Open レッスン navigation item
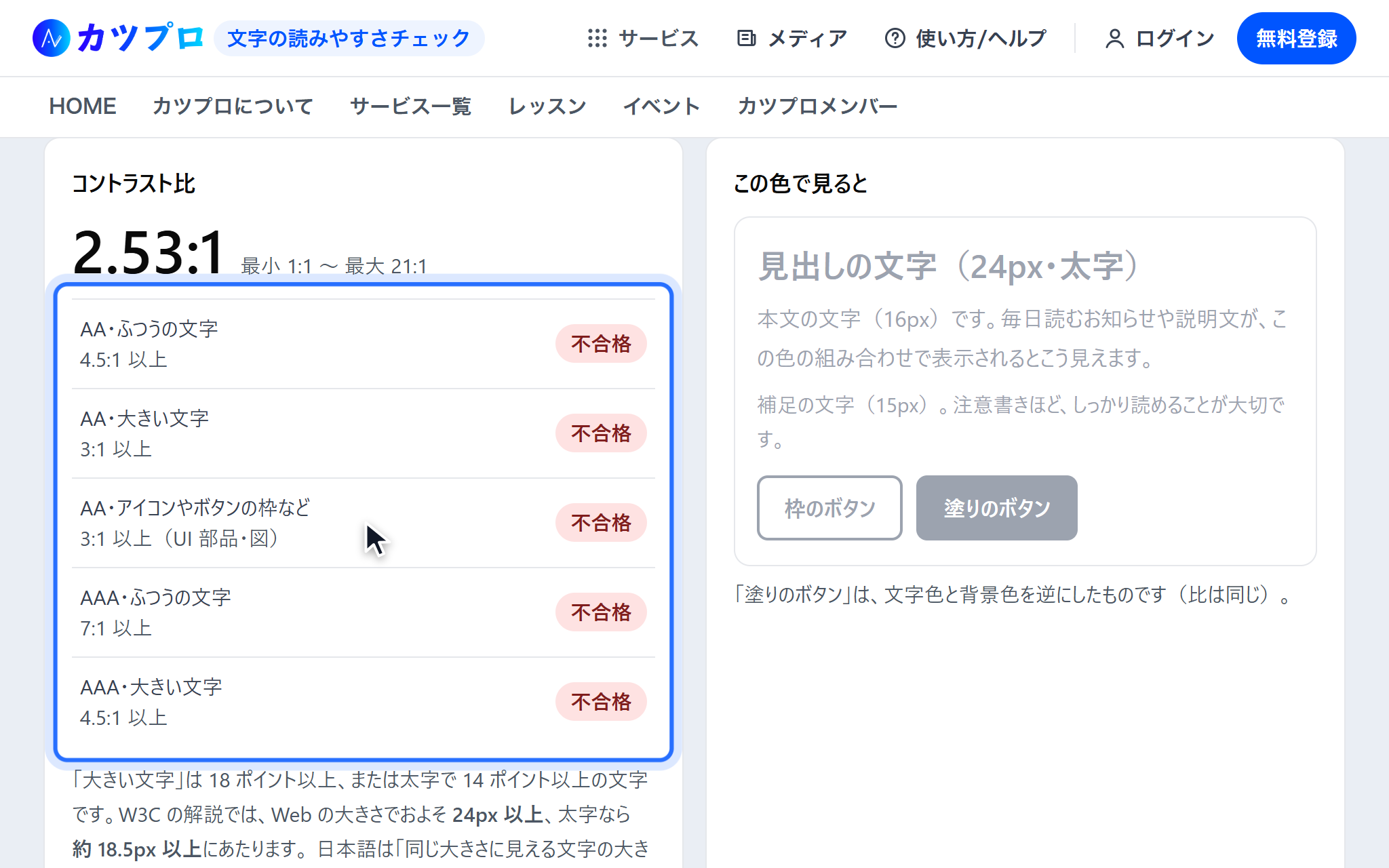Image resolution: width=1389 pixels, height=868 pixels. coord(547,106)
